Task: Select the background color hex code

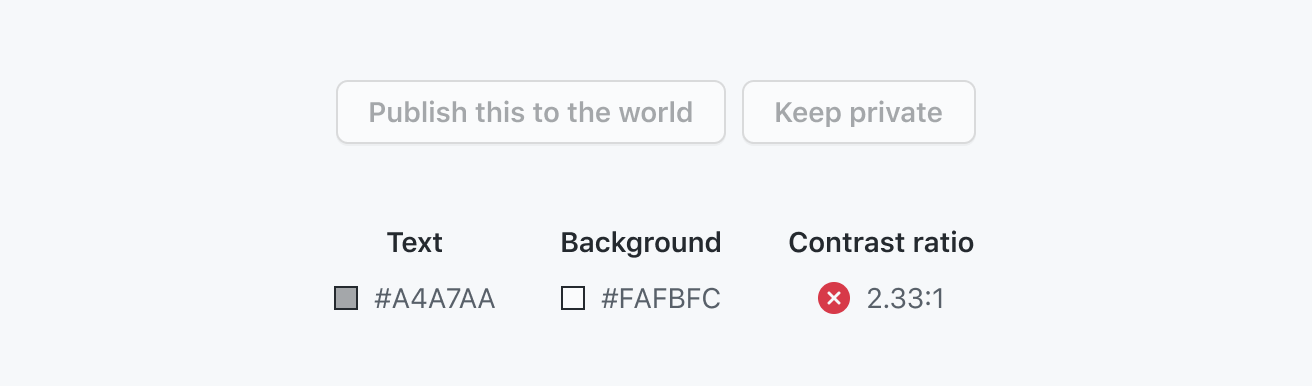Action: [x=661, y=299]
